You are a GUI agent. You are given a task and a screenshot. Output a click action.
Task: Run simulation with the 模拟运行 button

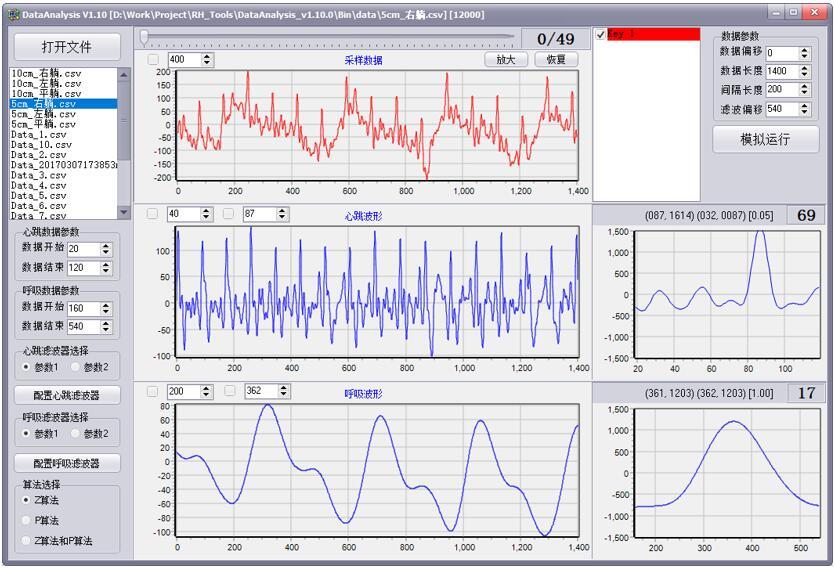(765, 139)
